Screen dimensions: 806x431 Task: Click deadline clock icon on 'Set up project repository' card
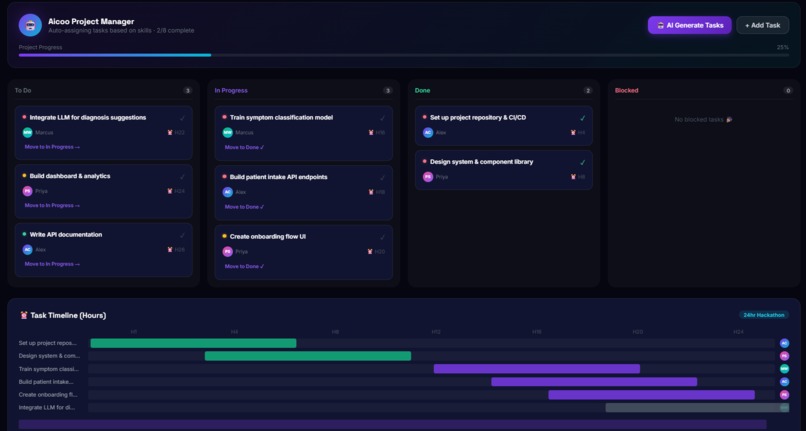(x=573, y=133)
